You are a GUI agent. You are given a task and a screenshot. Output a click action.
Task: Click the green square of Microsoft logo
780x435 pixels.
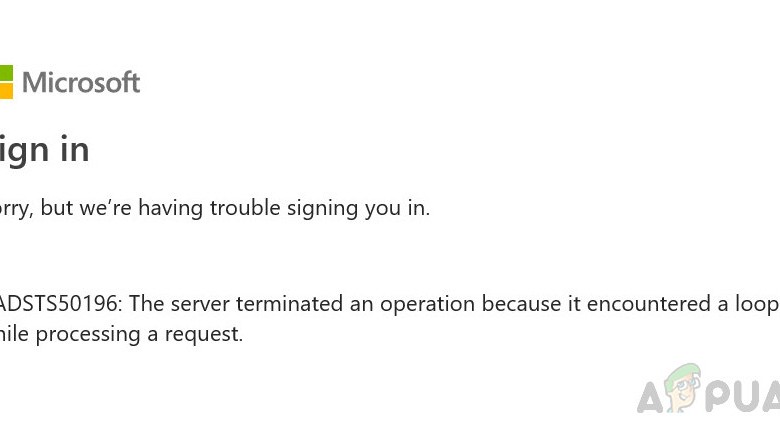tap(6, 72)
